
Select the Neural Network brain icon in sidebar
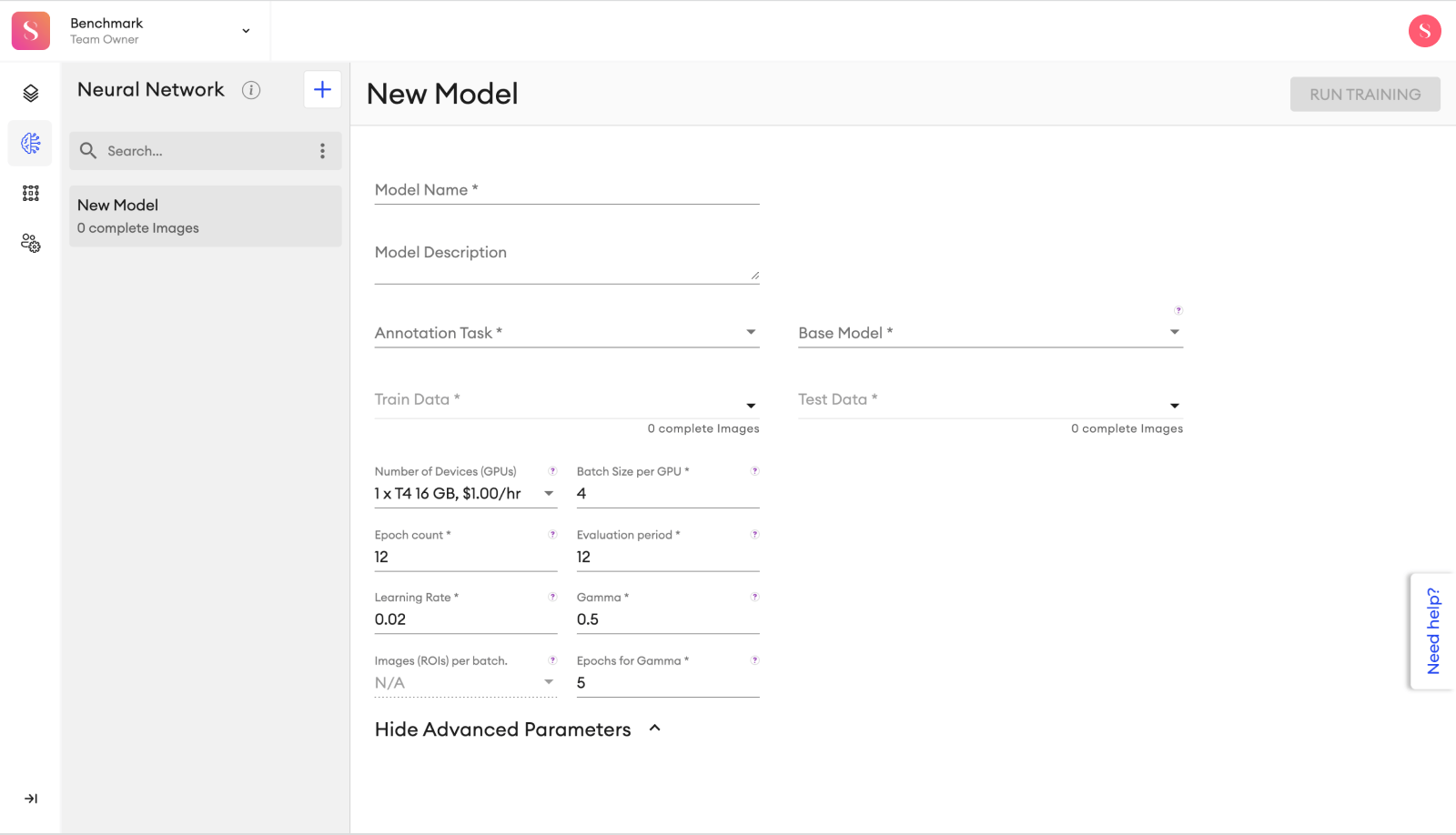coord(30,143)
